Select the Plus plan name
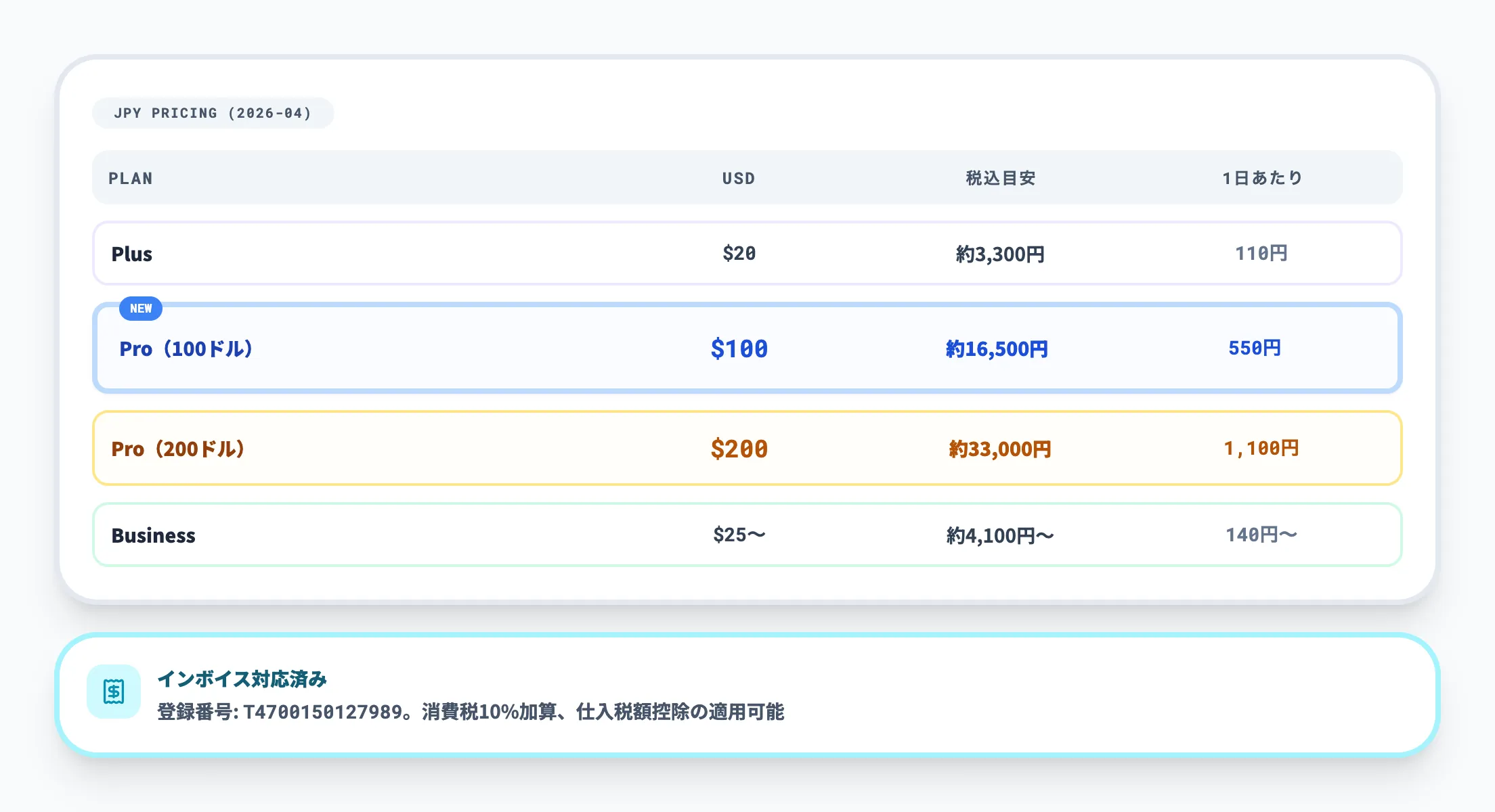1495x812 pixels. pyautogui.click(x=132, y=254)
